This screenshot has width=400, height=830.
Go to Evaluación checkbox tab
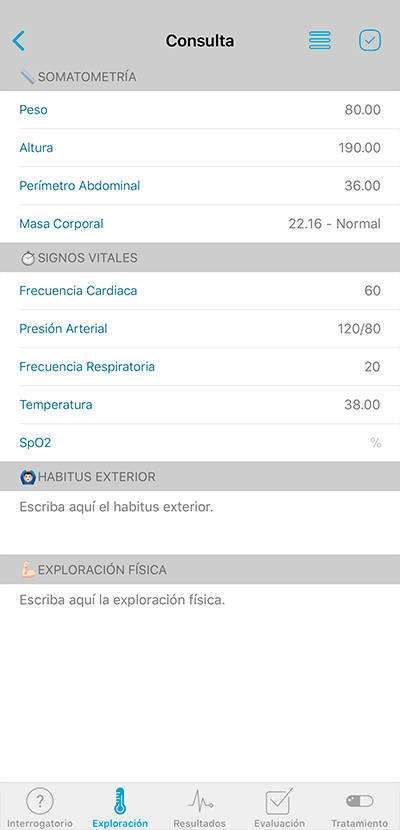point(279,808)
